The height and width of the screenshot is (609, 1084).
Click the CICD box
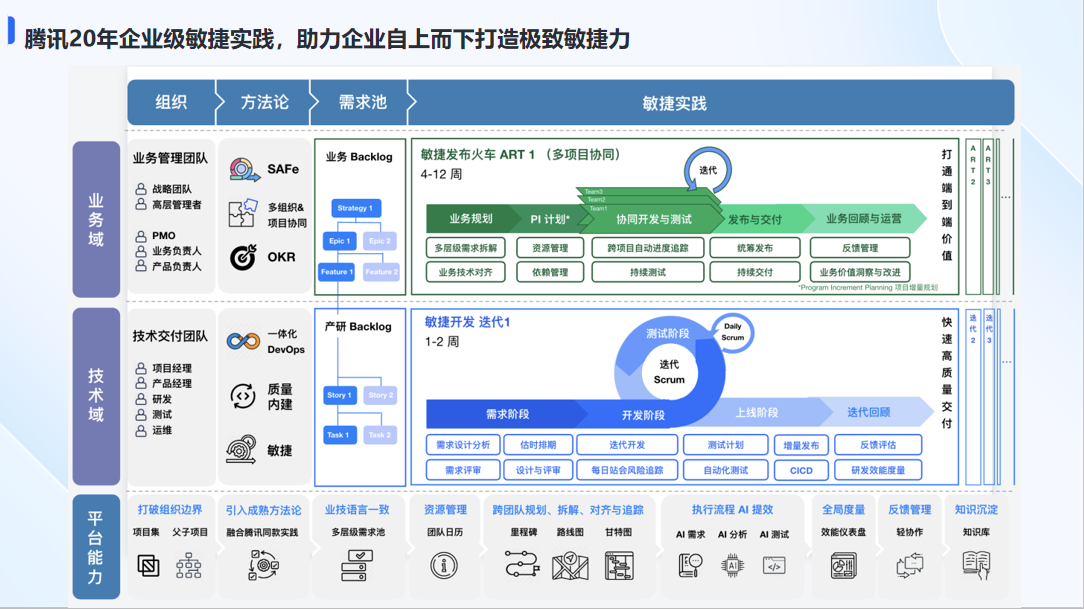point(801,470)
